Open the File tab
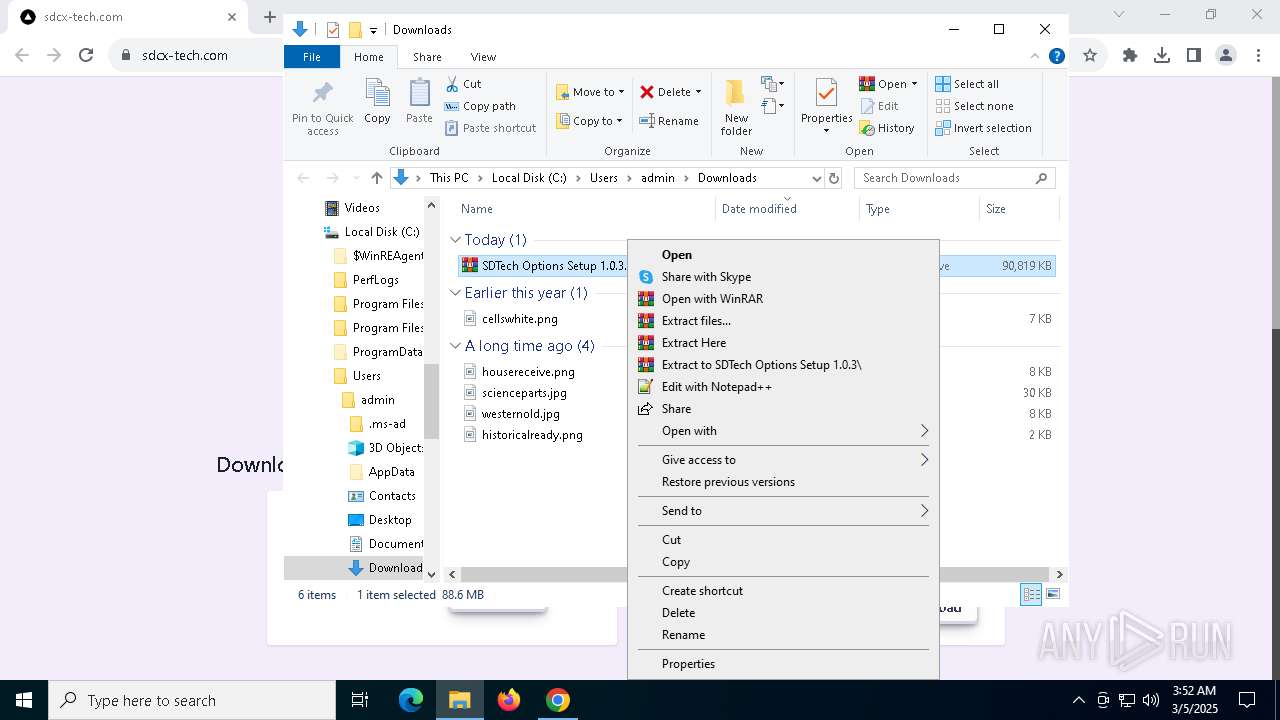 tap(312, 57)
